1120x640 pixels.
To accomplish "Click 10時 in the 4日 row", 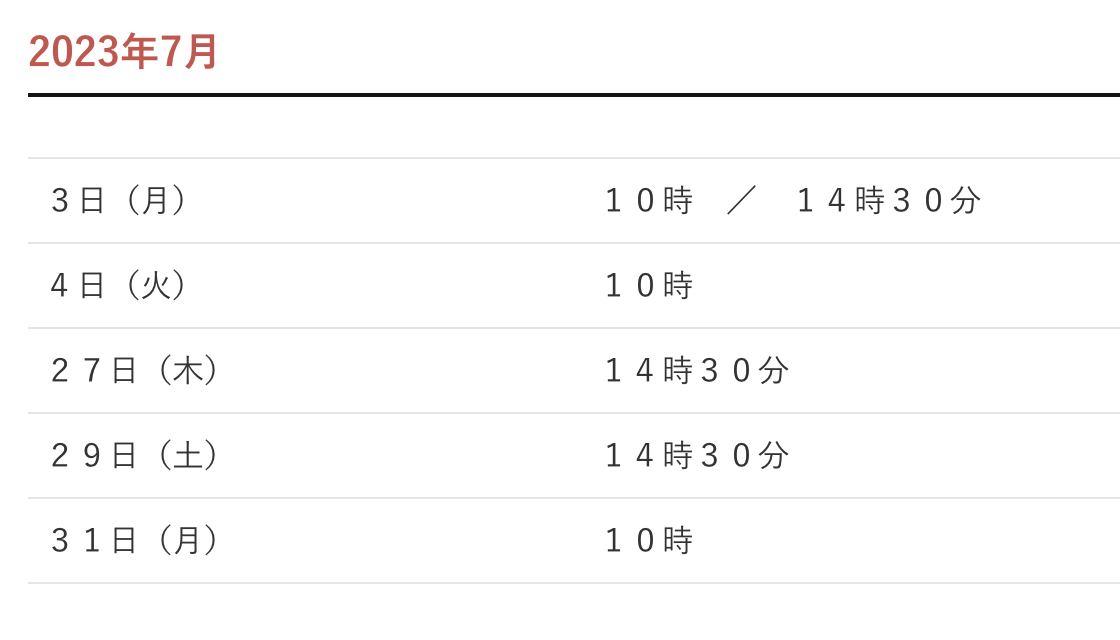I will [x=649, y=286].
